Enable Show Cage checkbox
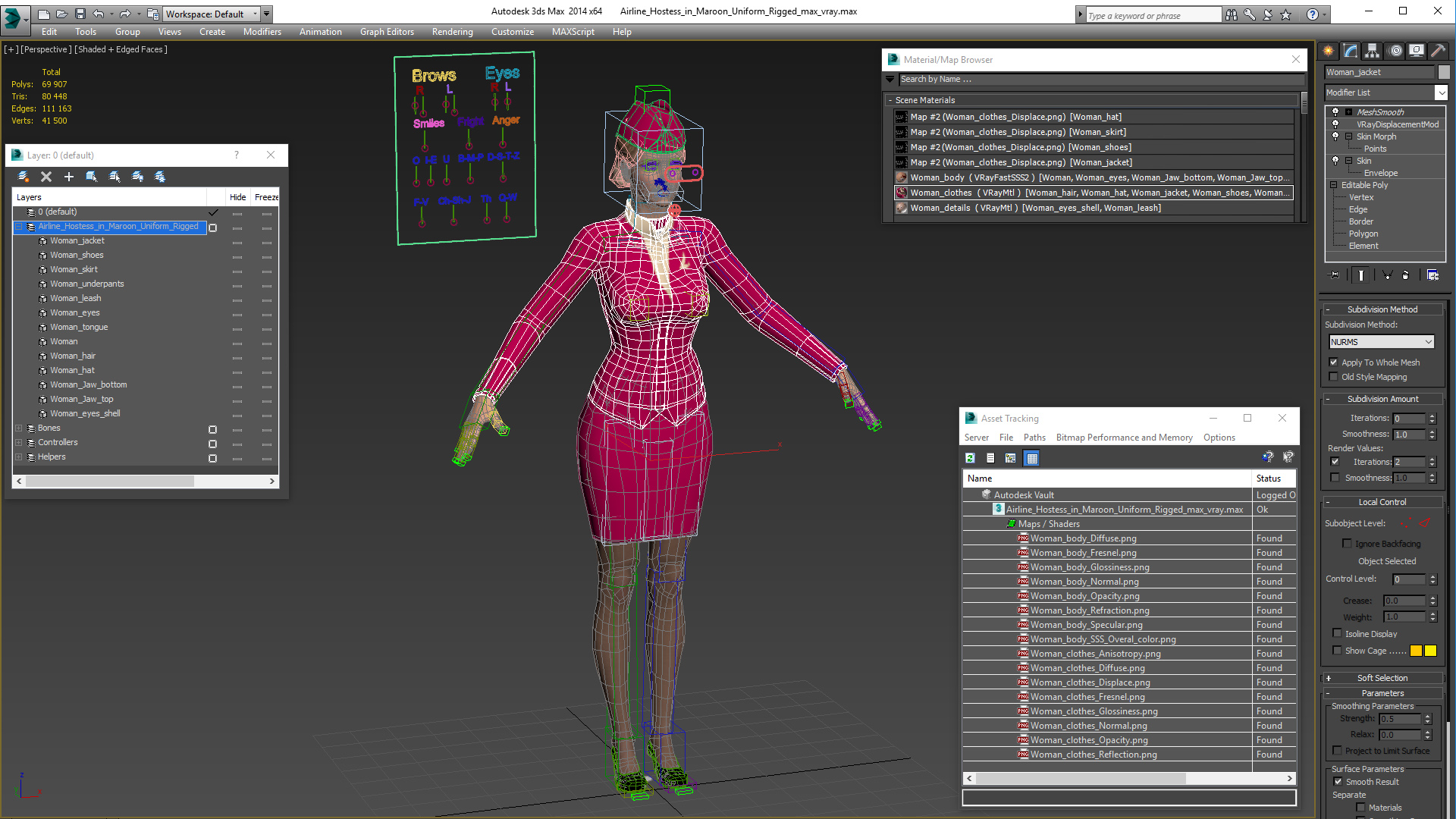Viewport: 1456px width, 819px height. (1337, 650)
